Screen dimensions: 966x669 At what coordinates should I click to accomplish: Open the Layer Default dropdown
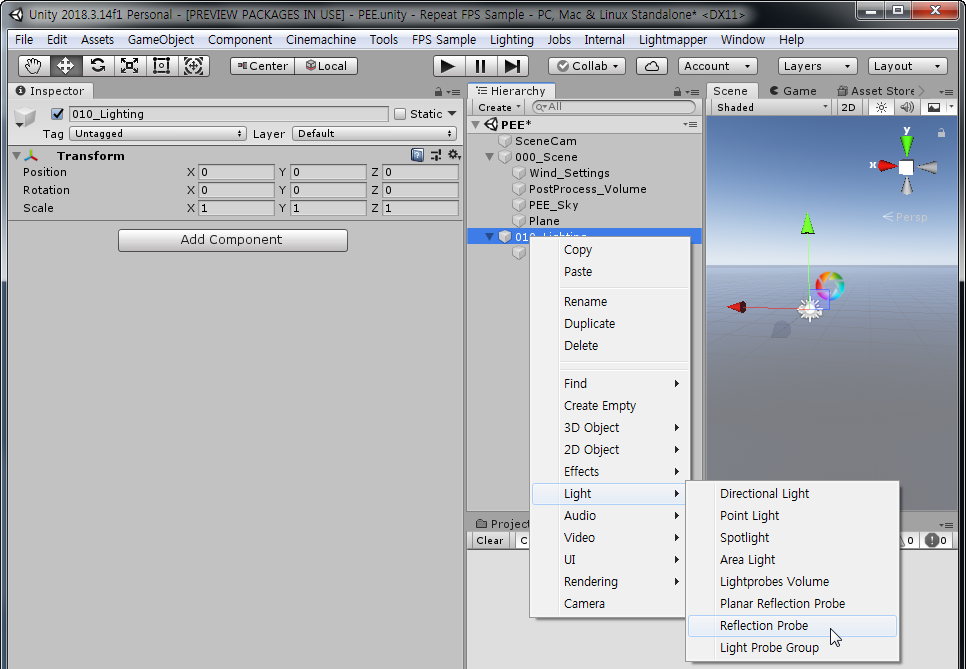coord(375,134)
